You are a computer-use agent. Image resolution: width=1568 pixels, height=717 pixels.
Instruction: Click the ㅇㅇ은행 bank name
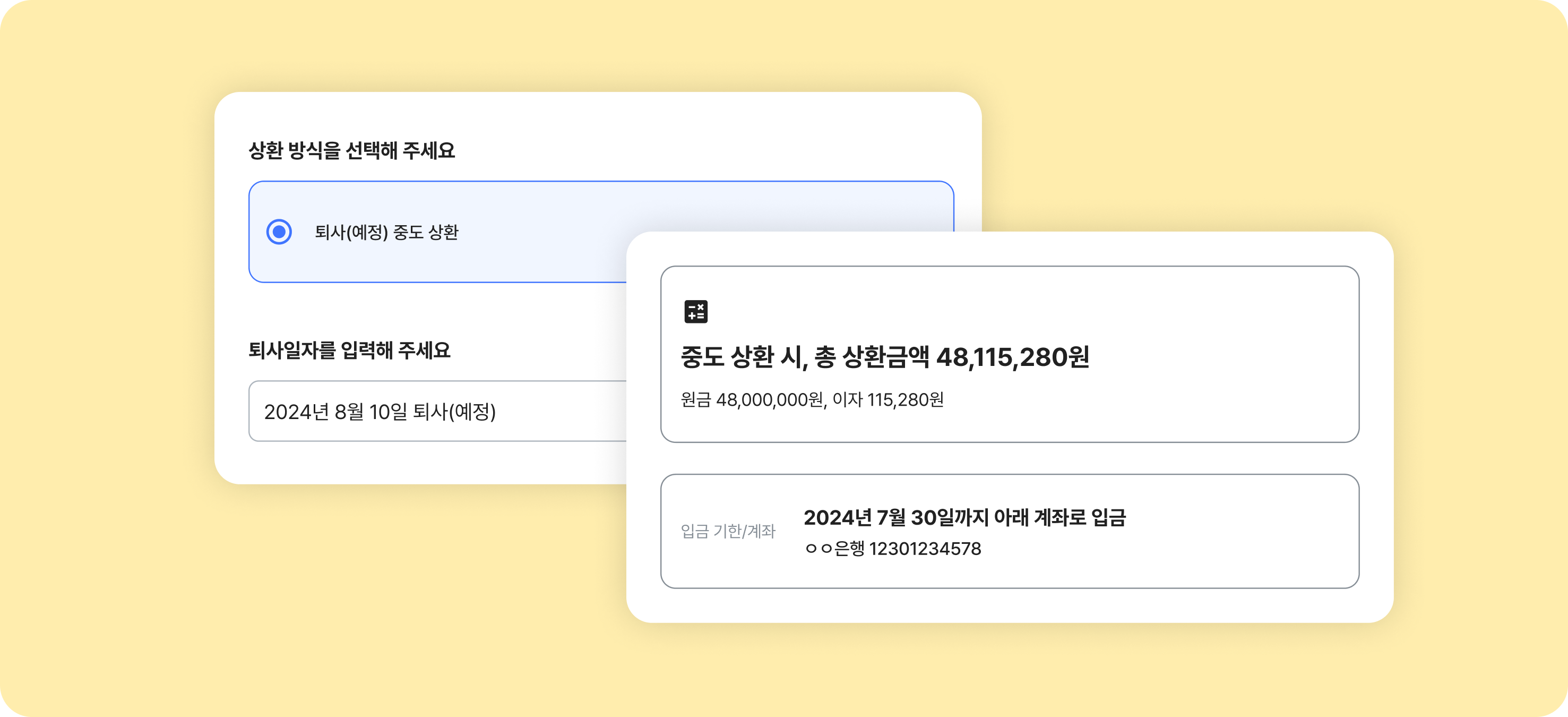point(834,549)
